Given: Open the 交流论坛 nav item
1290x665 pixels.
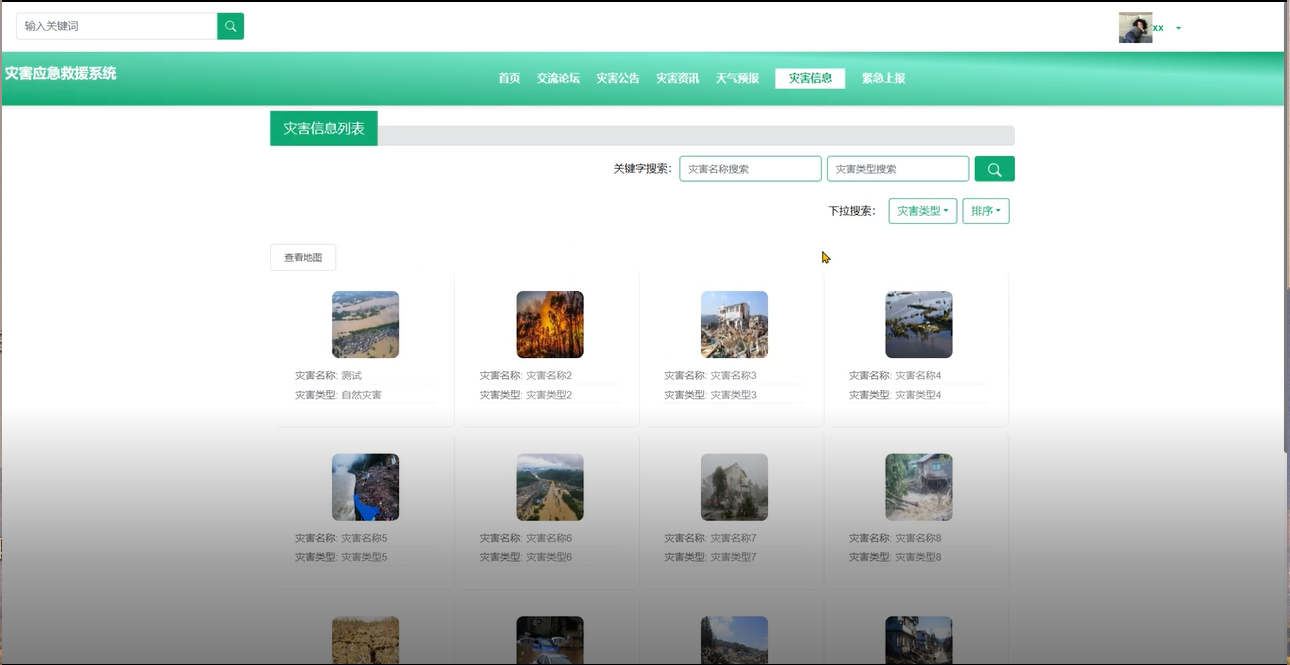Looking at the screenshot, I should click(558, 78).
